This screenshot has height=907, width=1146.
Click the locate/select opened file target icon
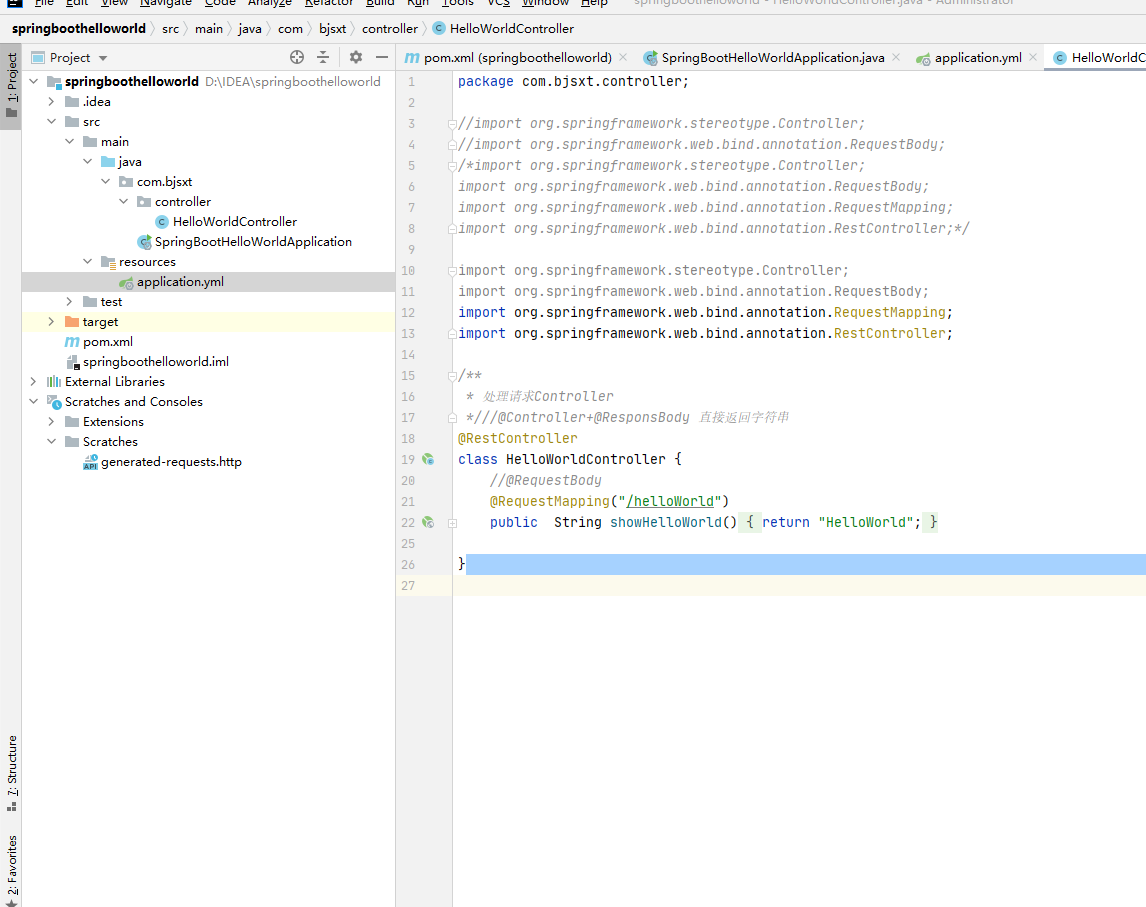tap(297, 57)
